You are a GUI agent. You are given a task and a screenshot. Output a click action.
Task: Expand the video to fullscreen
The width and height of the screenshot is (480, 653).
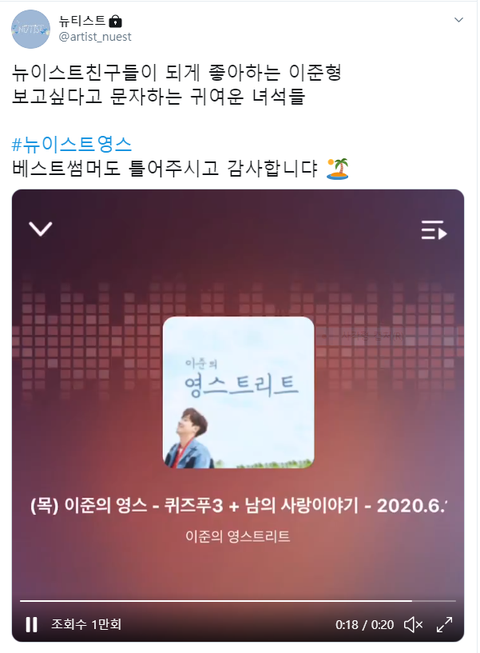(444, 624)
